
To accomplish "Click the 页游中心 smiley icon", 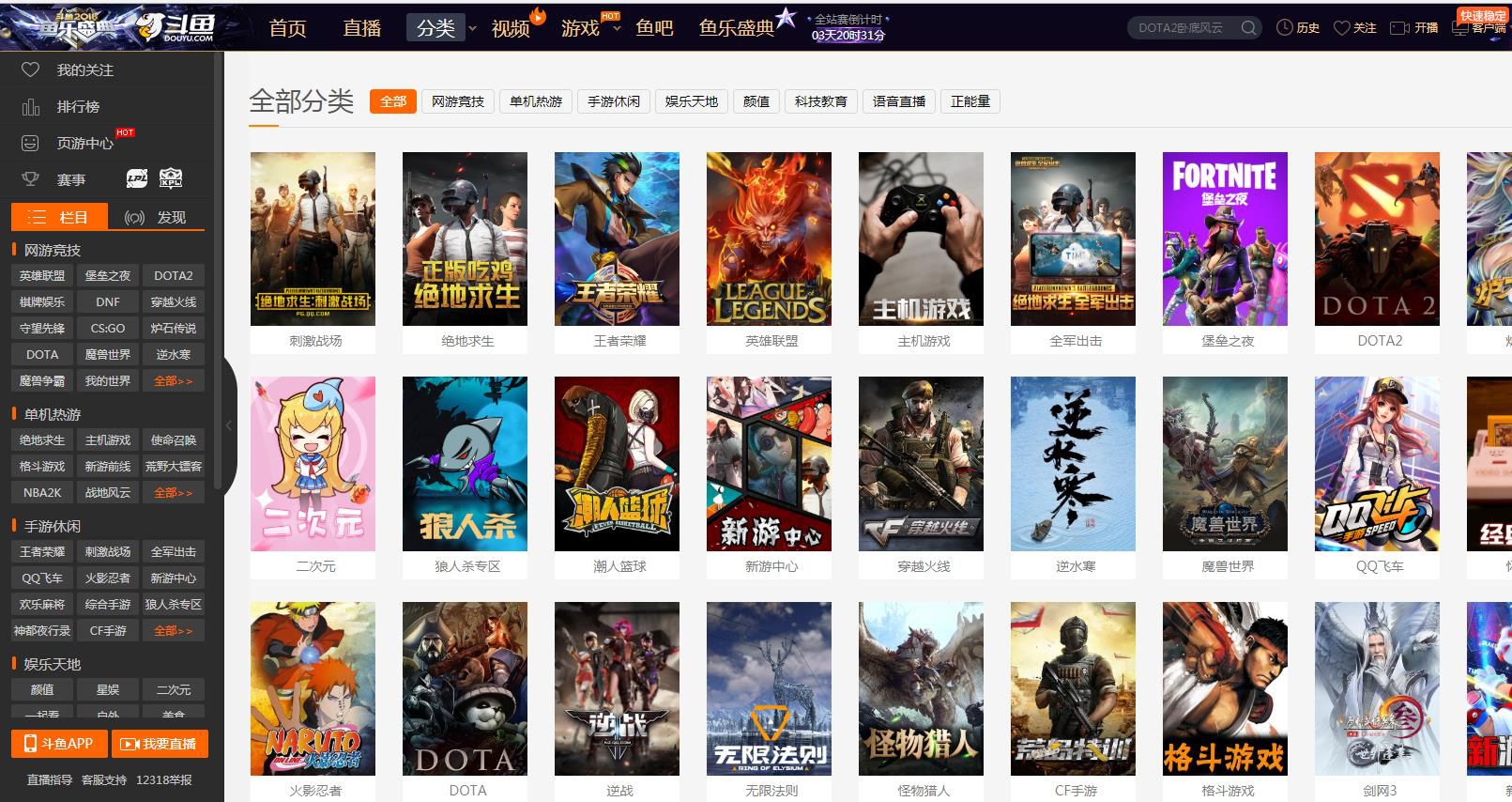I will coord(30,143).
